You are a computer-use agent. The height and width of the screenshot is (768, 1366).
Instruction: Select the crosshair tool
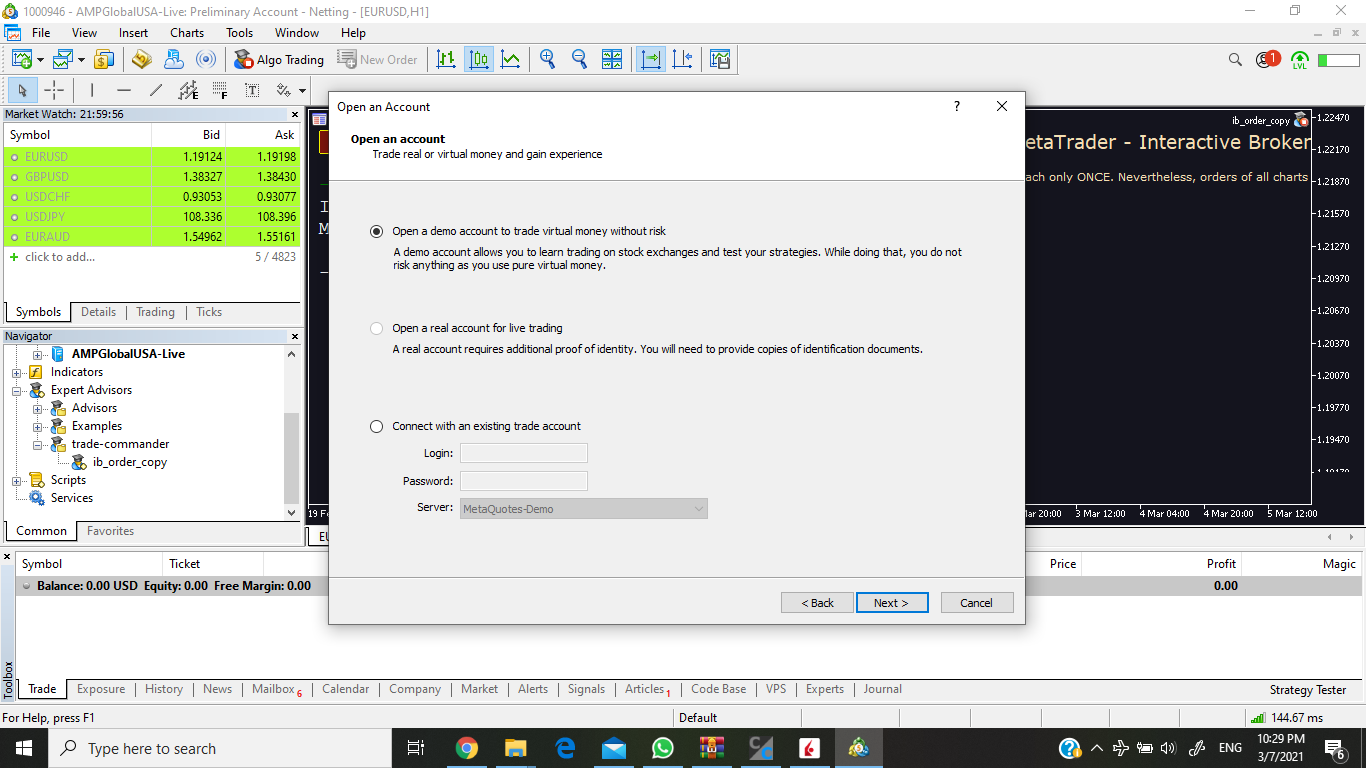pyautogui.click(x=54, y=90)
